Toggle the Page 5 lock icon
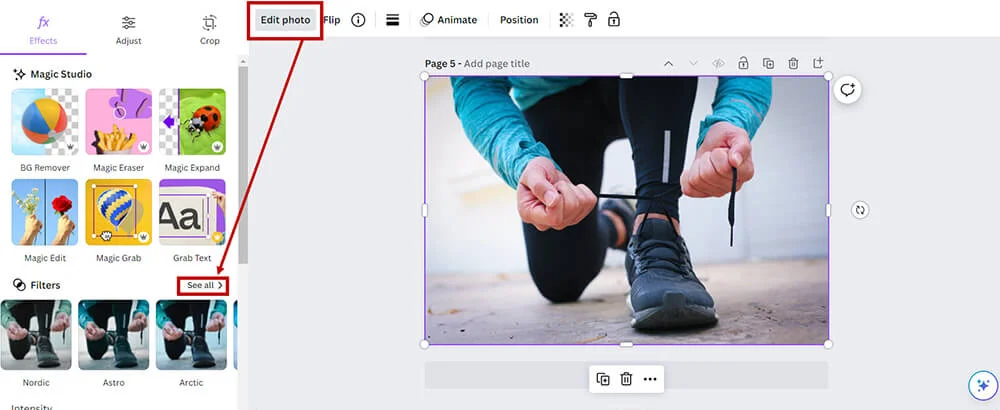 (x=743, y=64)
